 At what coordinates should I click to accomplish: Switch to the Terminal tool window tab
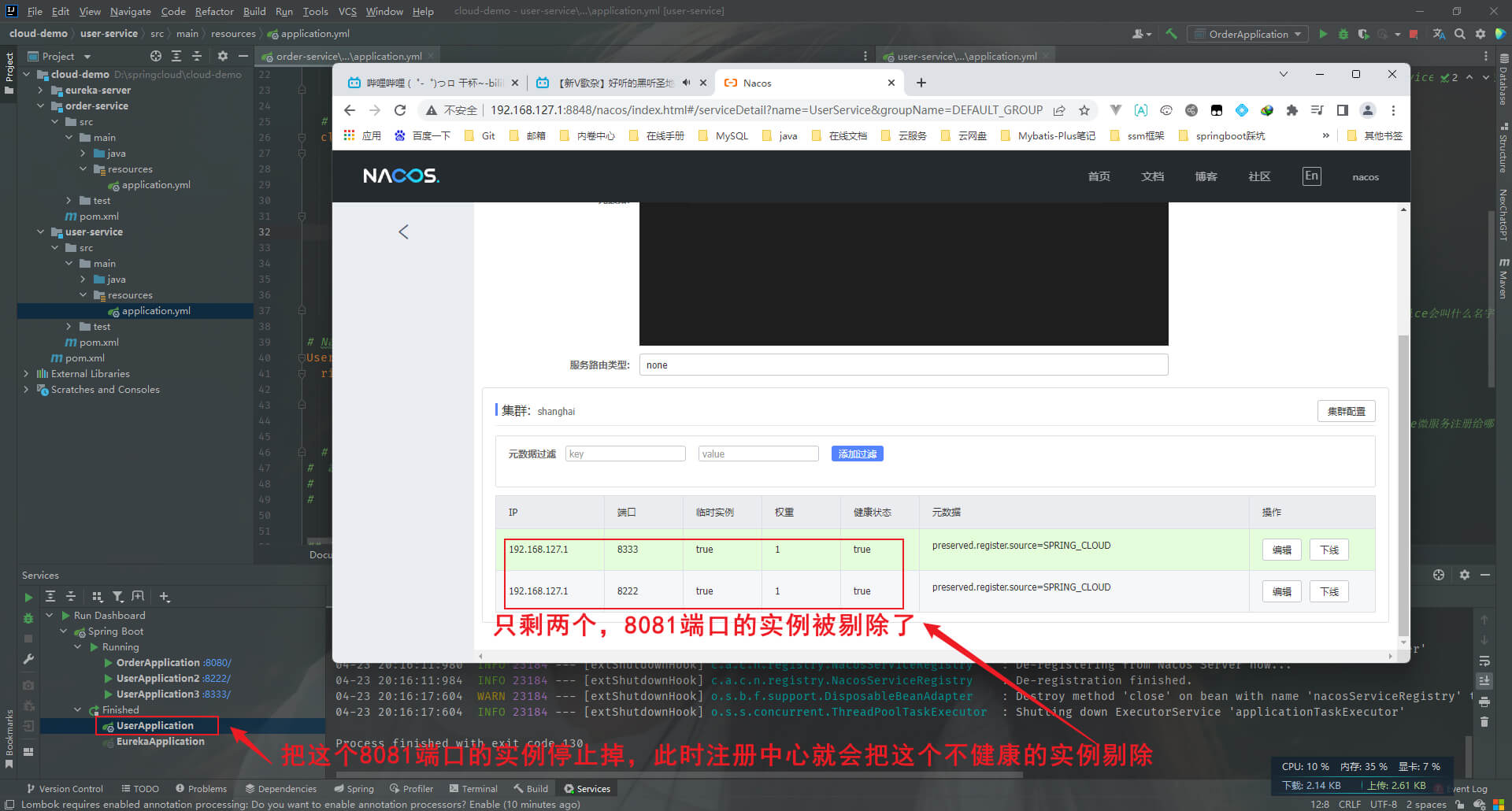tap(473, 788)
